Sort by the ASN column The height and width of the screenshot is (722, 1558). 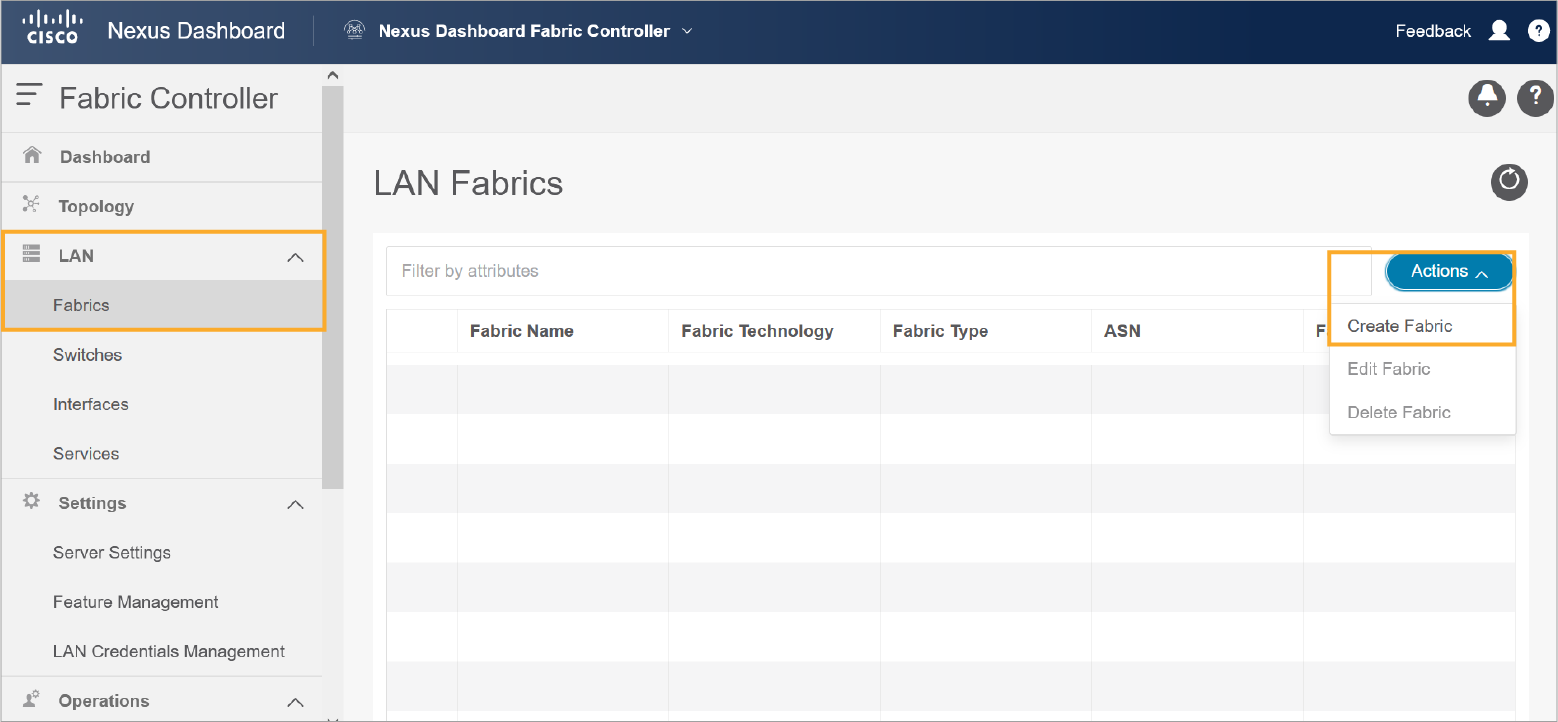[1122, 331]
